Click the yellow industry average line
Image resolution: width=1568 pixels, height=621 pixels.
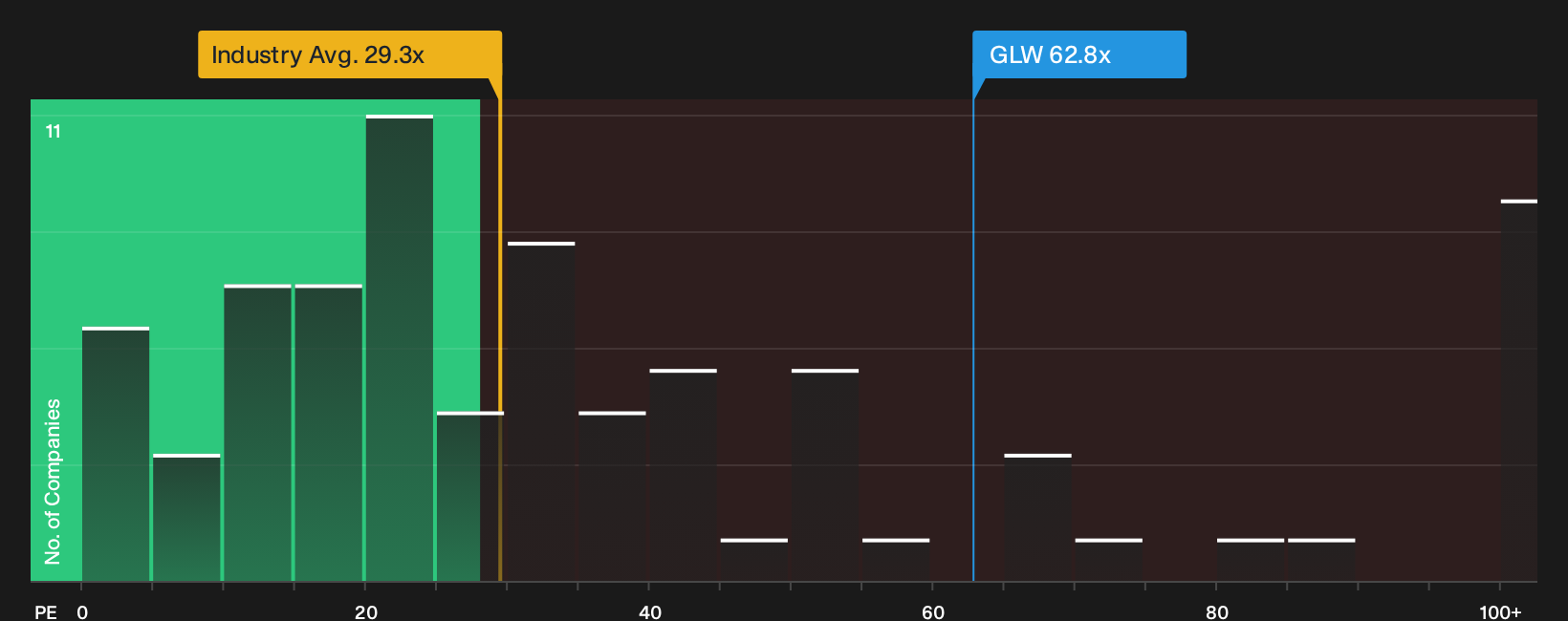tap(500, 339)
